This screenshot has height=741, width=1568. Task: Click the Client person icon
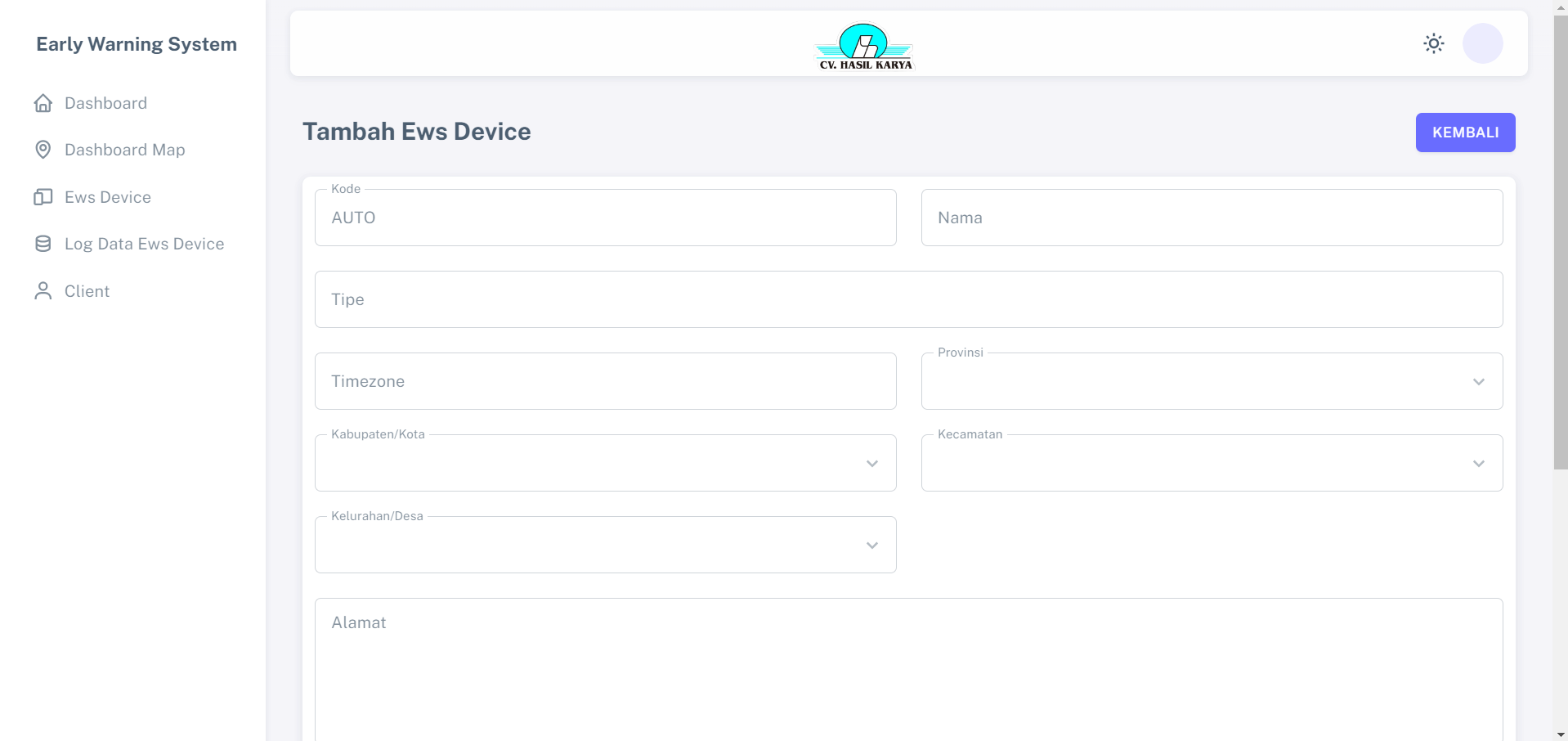click(43, 291)
